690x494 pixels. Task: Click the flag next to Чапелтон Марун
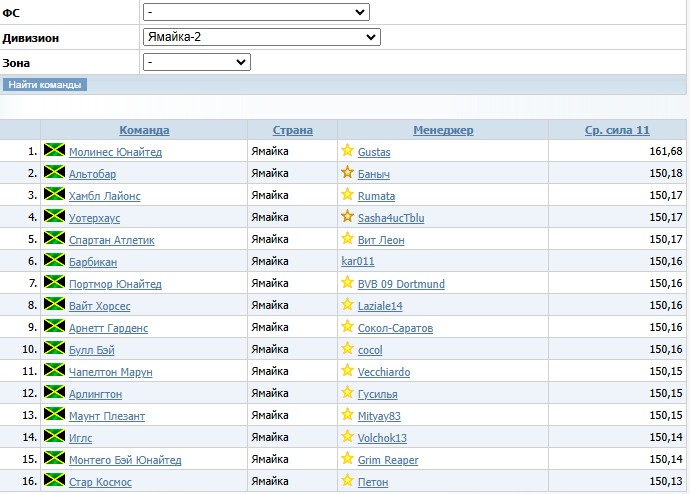coord(54,370)
